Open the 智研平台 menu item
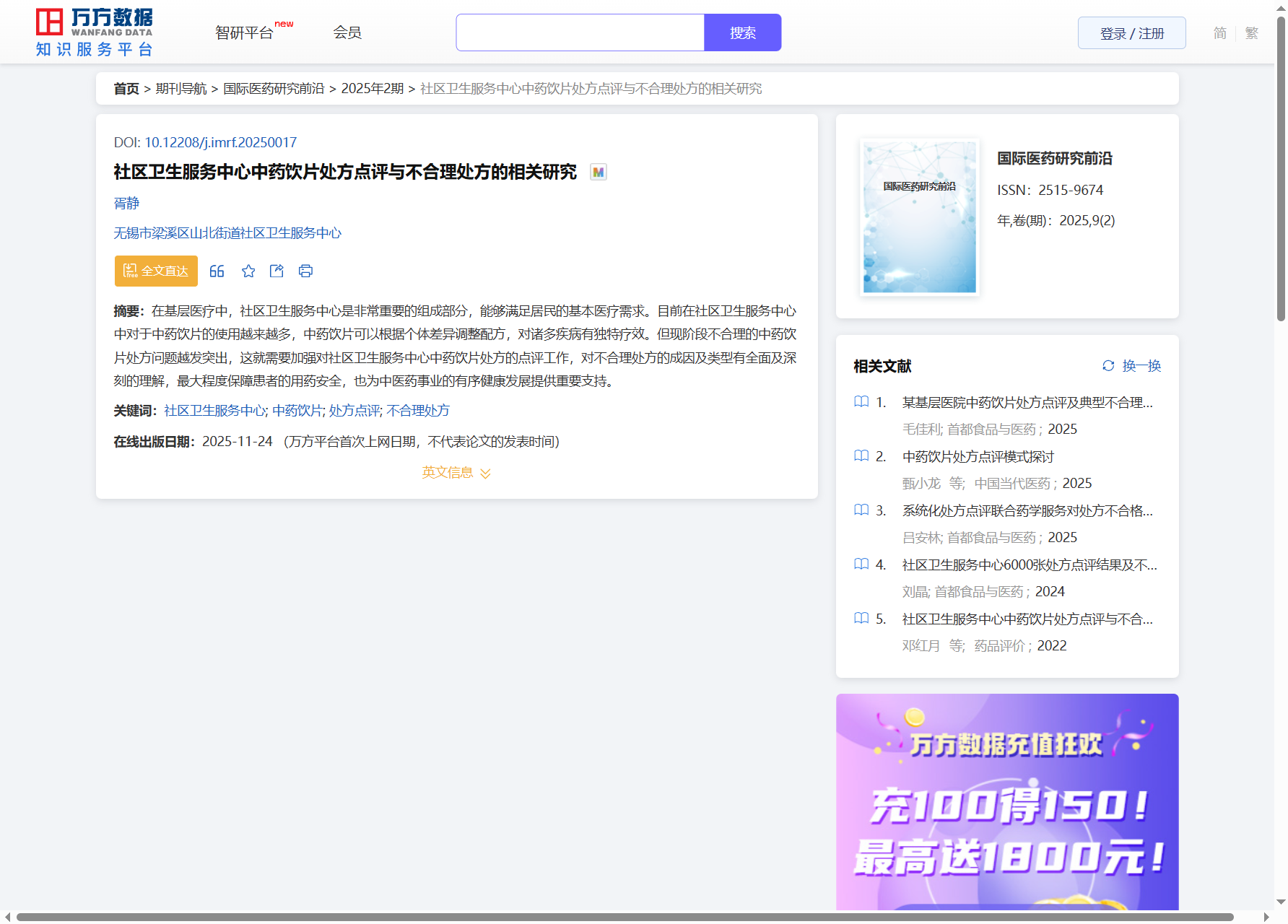 point(244,33)
